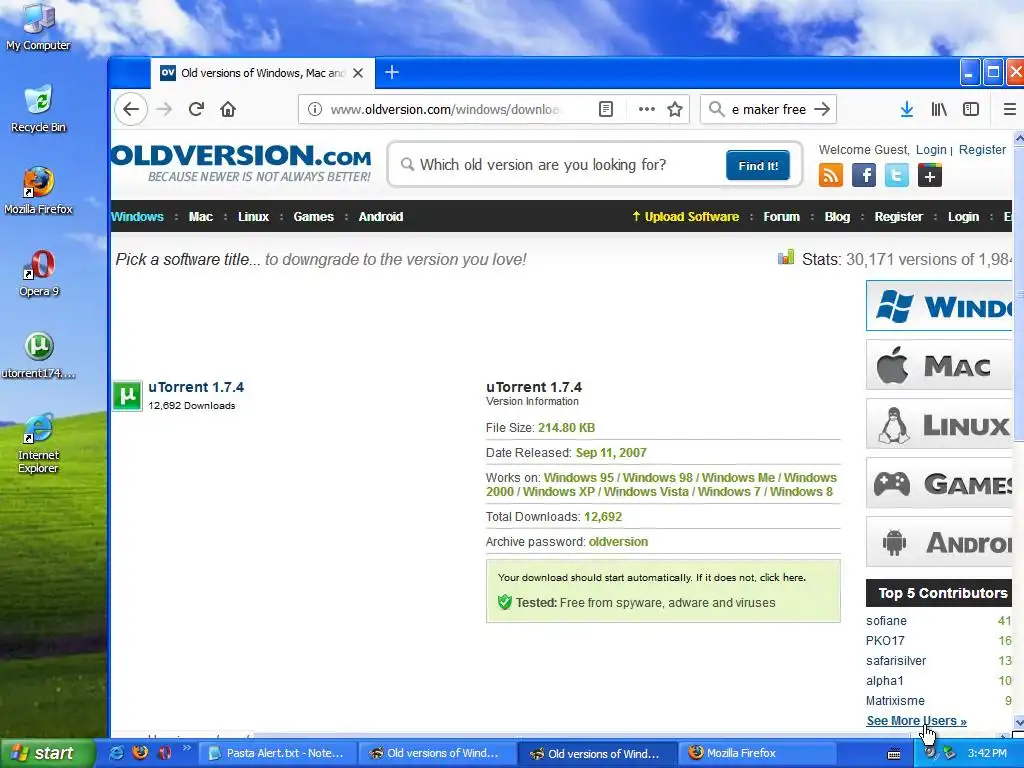Select the Recycle Bin desktop icon

[39, 109]
